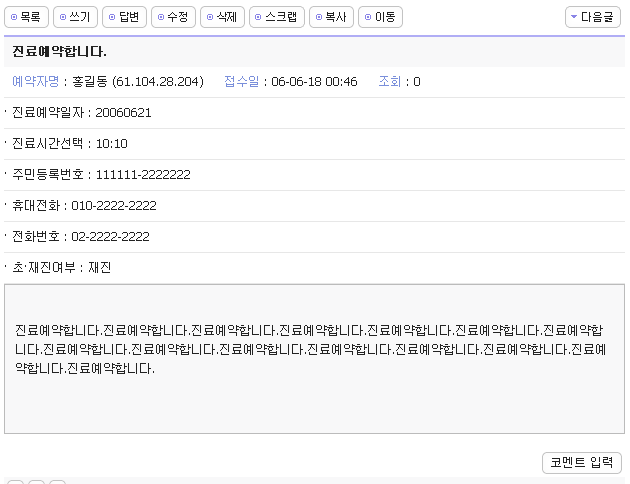
Task: Click the 예약자명 label
Action: pos(36,81)
